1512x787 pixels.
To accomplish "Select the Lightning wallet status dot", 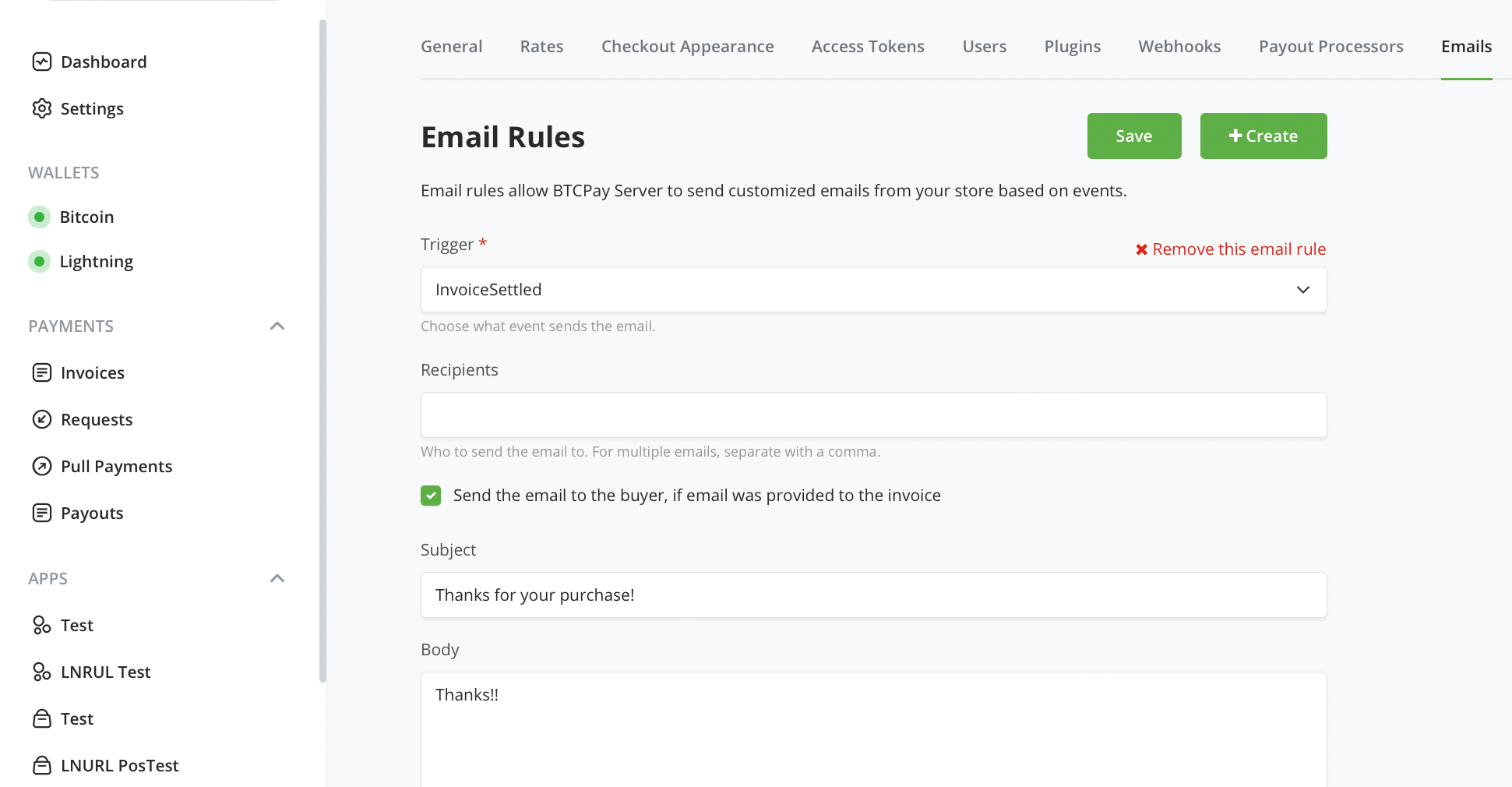I will point(39,261).
